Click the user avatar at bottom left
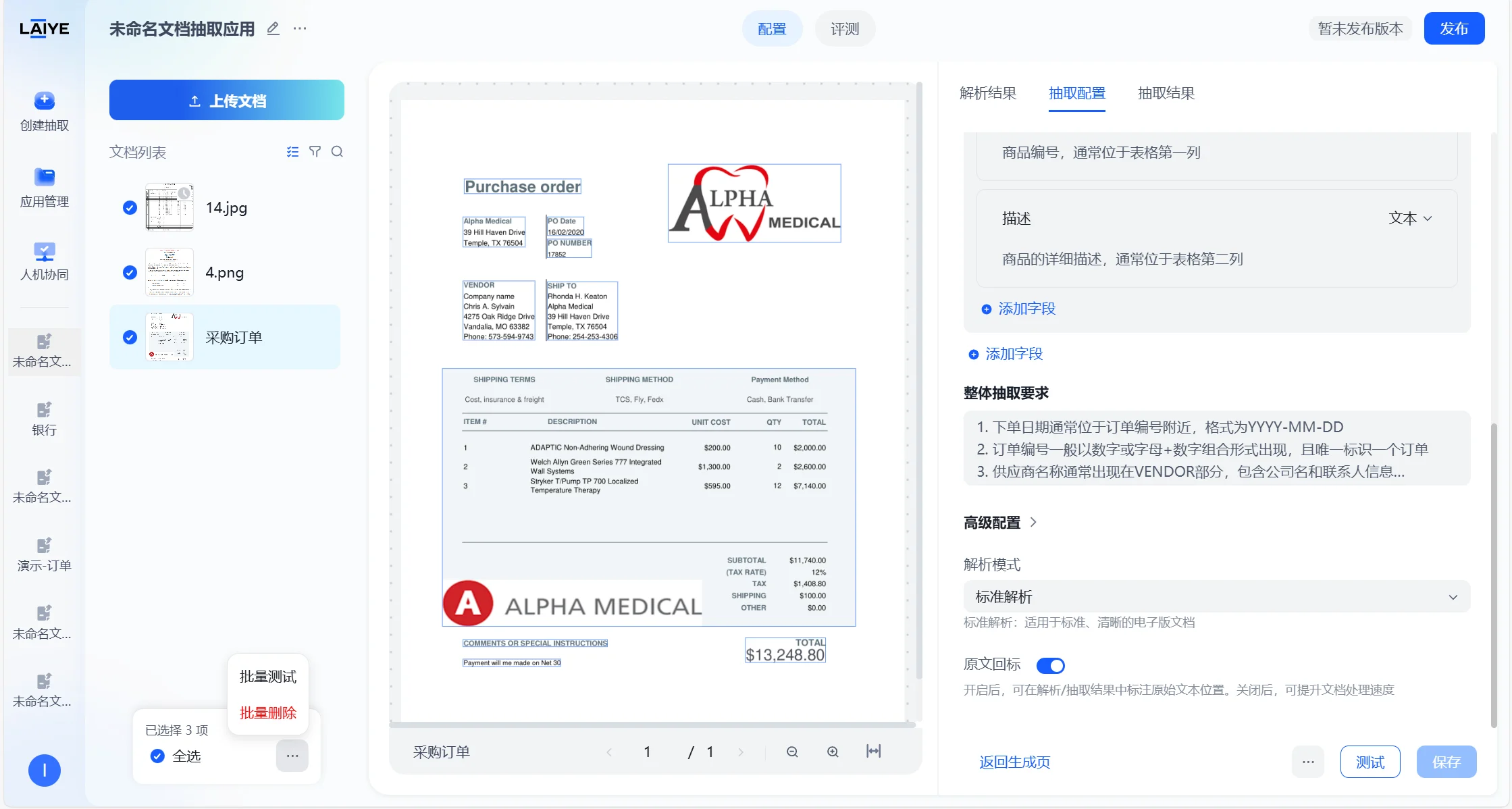The width and height of the screenshot is (1512, 809). click(x=45, y=771)
